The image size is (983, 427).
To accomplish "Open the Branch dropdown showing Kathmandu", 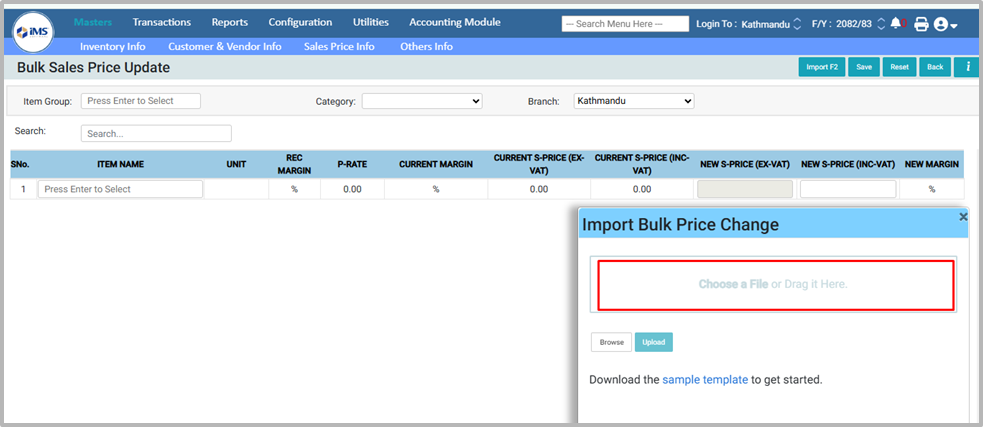I will 633,101.
